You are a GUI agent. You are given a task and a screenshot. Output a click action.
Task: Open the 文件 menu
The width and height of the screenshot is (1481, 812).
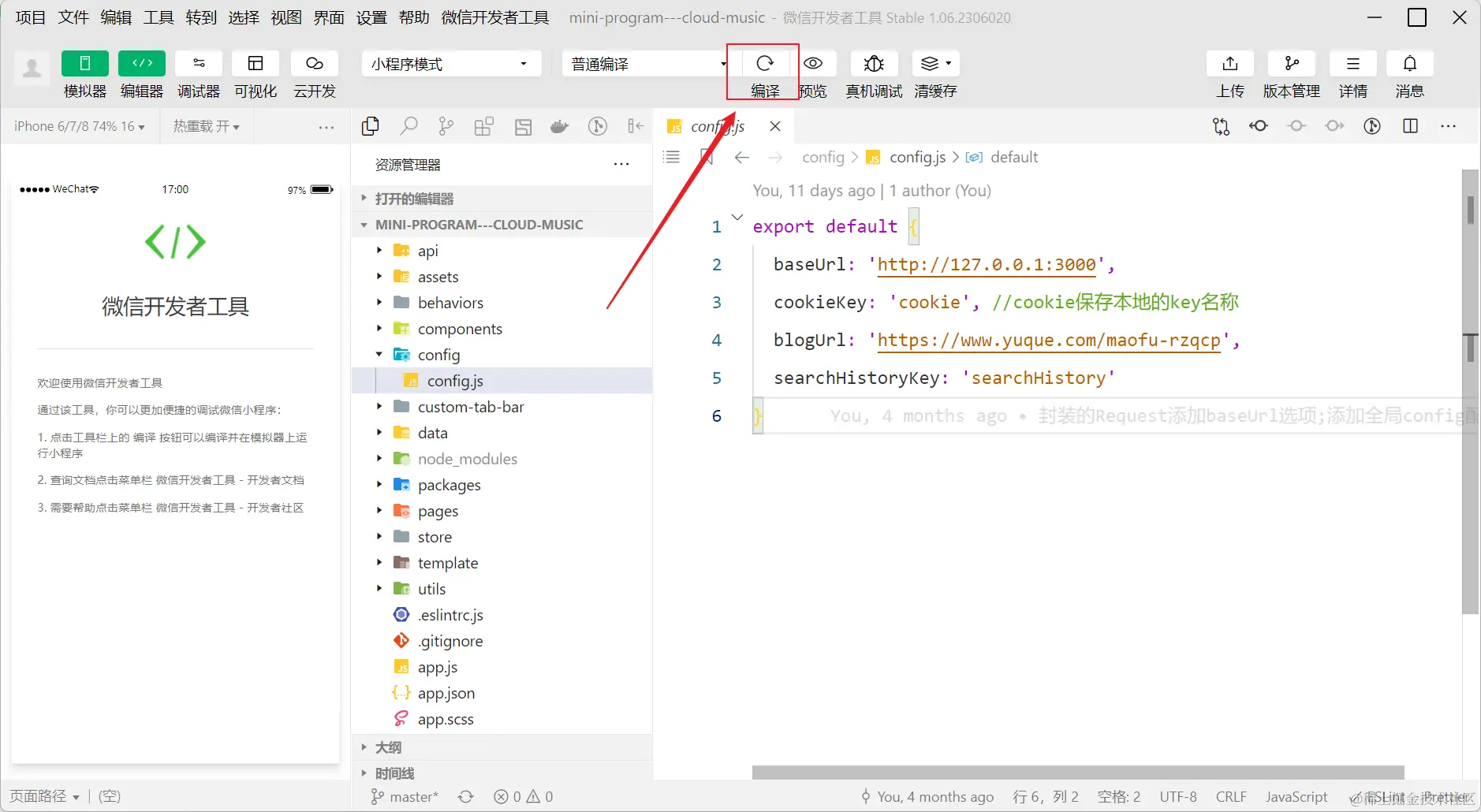click(73, 17)
